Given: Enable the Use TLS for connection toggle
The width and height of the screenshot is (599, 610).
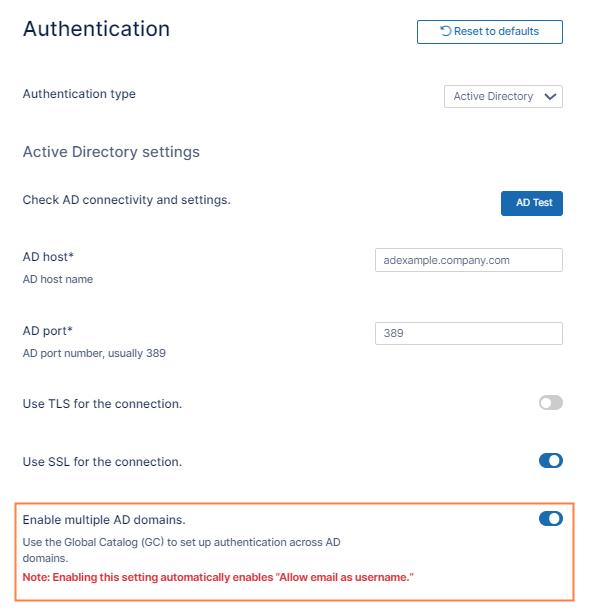Looking at the screenshot, I should [x=551, y=403].
